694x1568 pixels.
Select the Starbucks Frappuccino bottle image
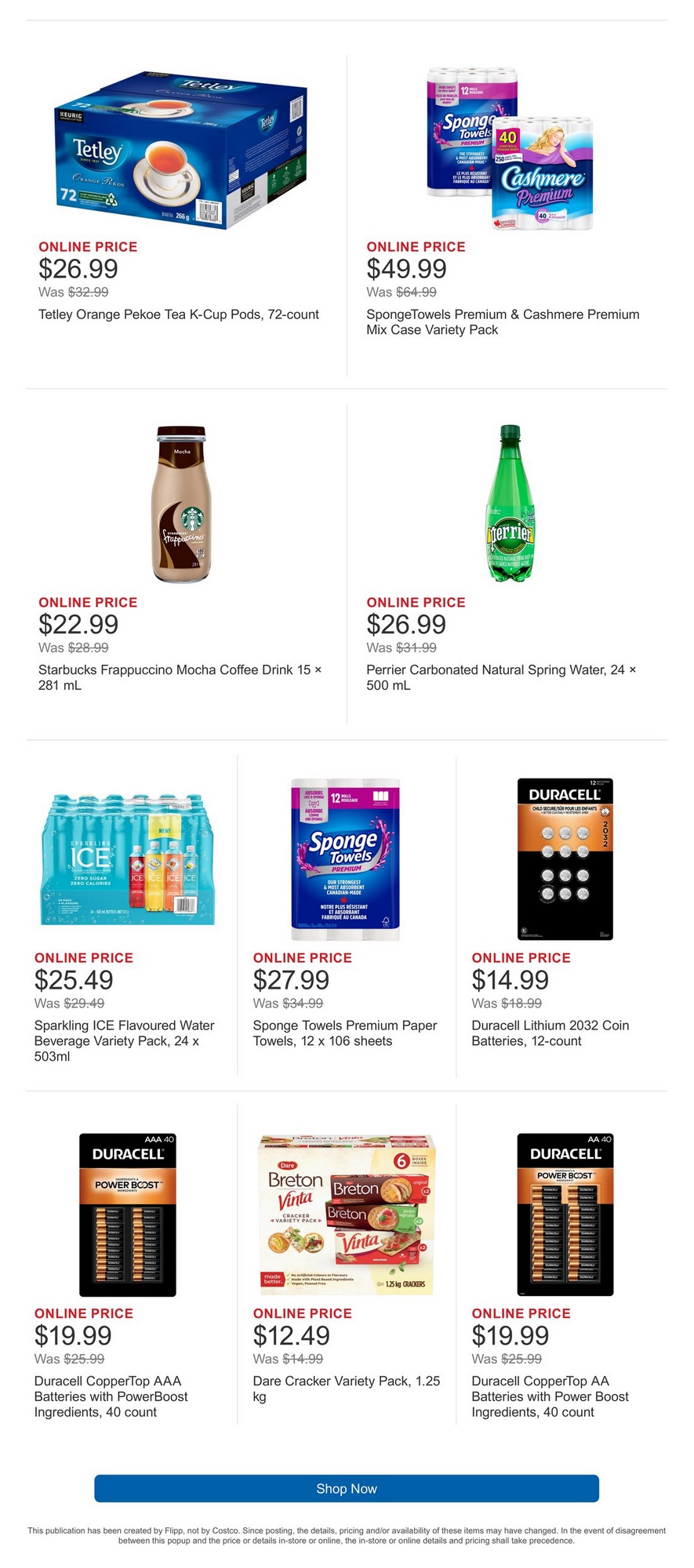(x=182, y=504)
